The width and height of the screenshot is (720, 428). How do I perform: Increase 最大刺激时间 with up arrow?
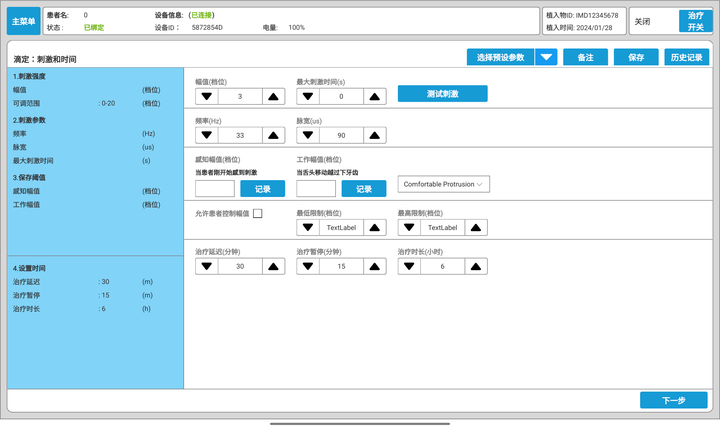[x=374, y=97]
